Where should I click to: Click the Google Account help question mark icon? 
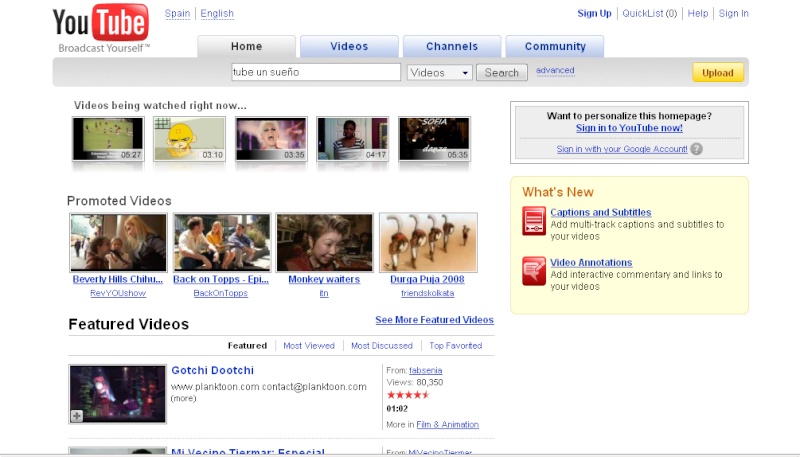point(696,149)
